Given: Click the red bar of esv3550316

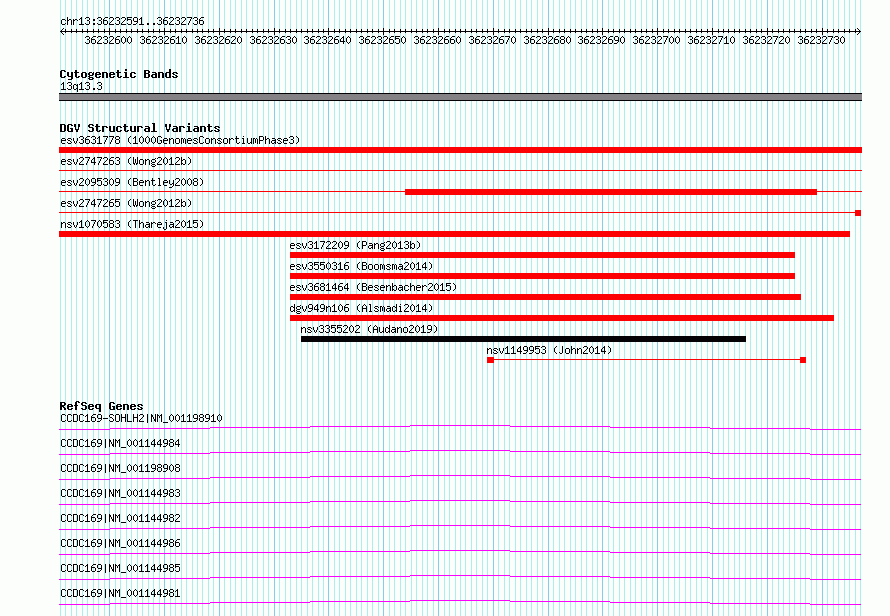Looking at the screenshot, I should (x=542, y=276).
